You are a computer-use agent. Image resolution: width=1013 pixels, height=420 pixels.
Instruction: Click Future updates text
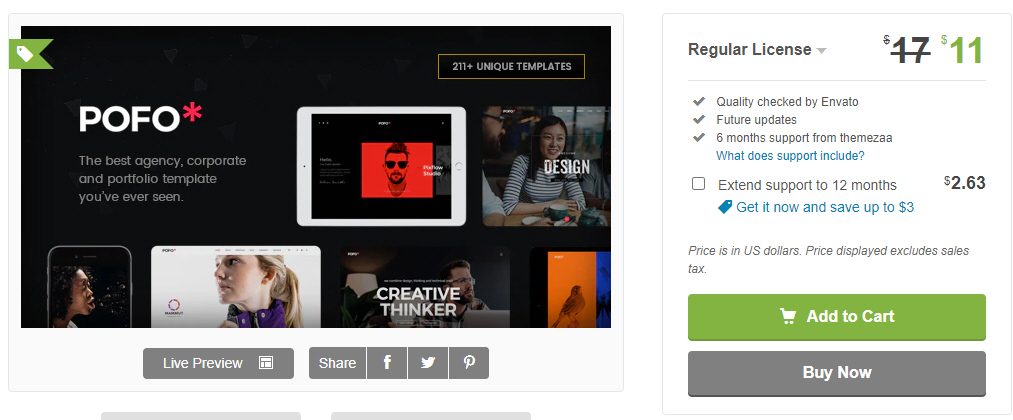point(756,120)
